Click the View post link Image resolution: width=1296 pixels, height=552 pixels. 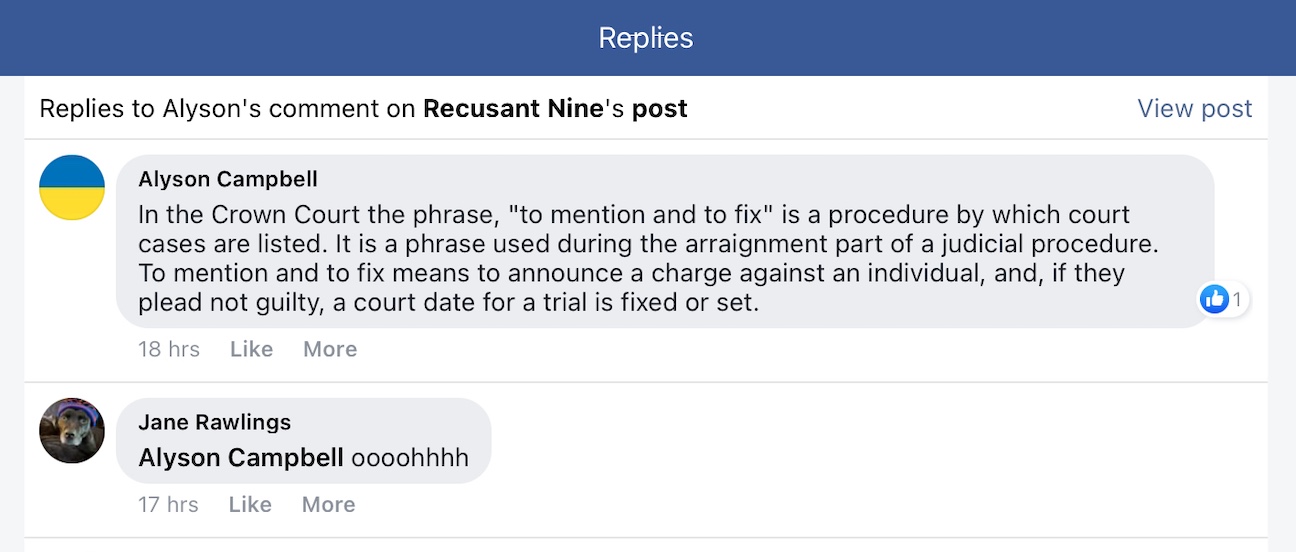pos(1194,108)
